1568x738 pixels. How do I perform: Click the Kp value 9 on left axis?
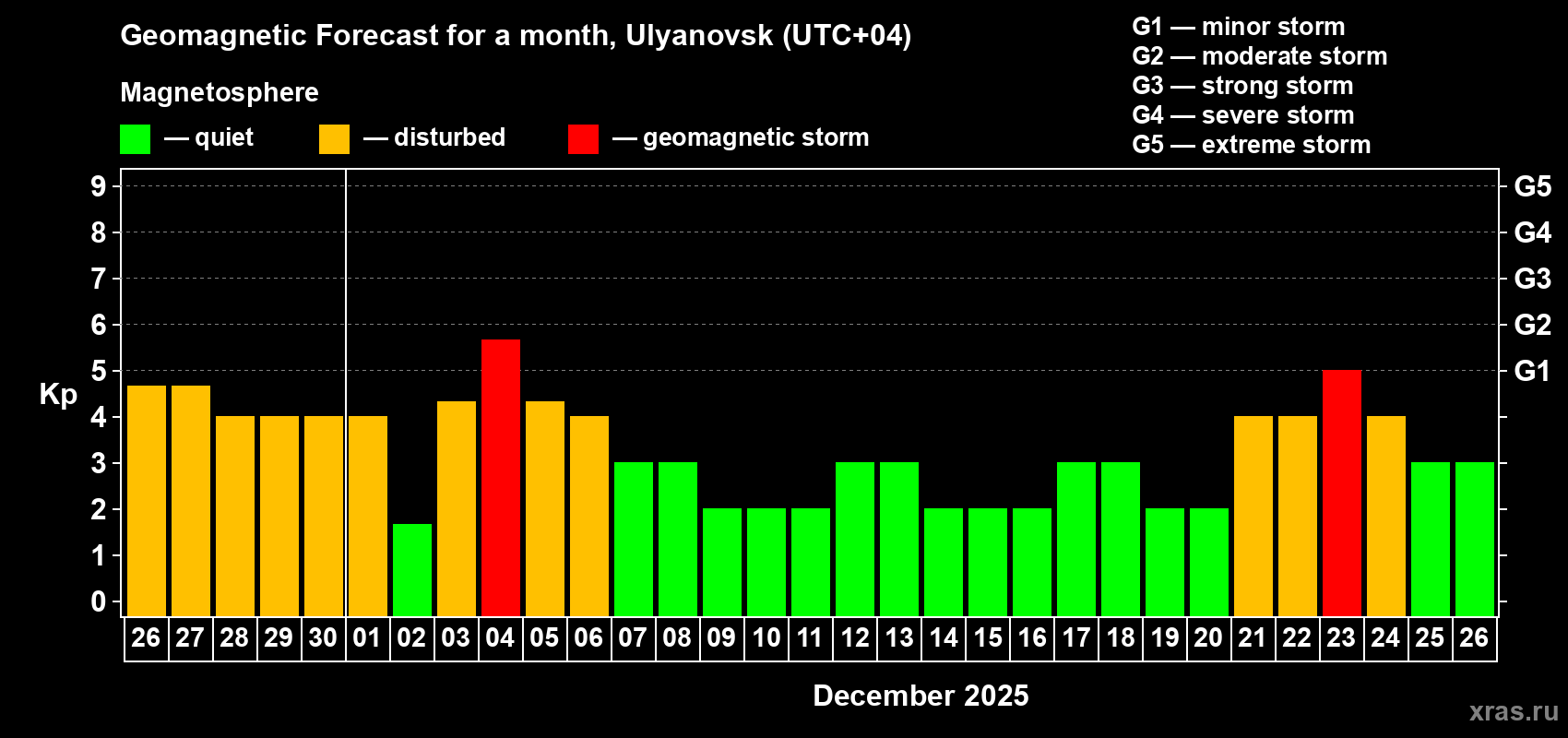pos(99,186)
